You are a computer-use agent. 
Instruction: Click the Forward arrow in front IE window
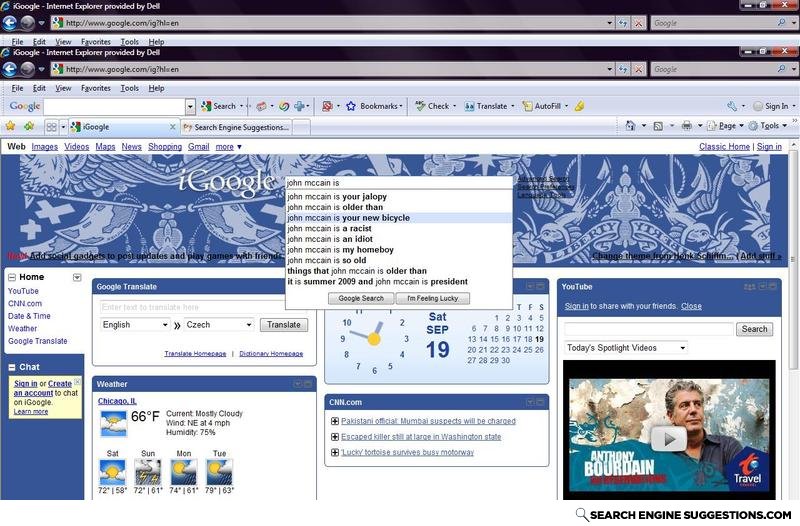tap(28, 69)
